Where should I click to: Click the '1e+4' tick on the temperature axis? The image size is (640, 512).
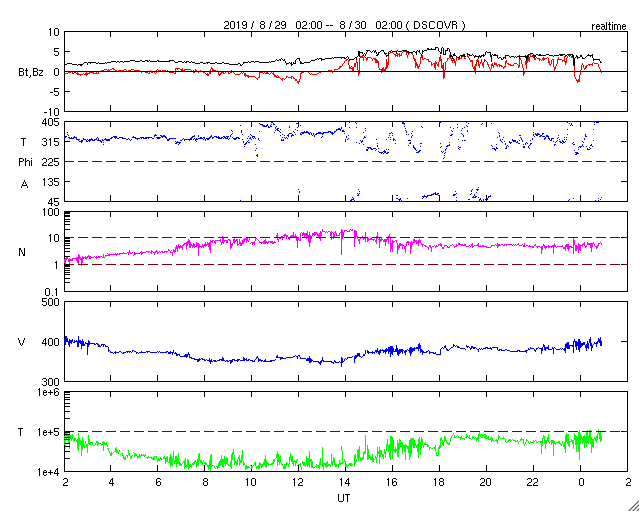pyautogui.click(x=49, y=472)
